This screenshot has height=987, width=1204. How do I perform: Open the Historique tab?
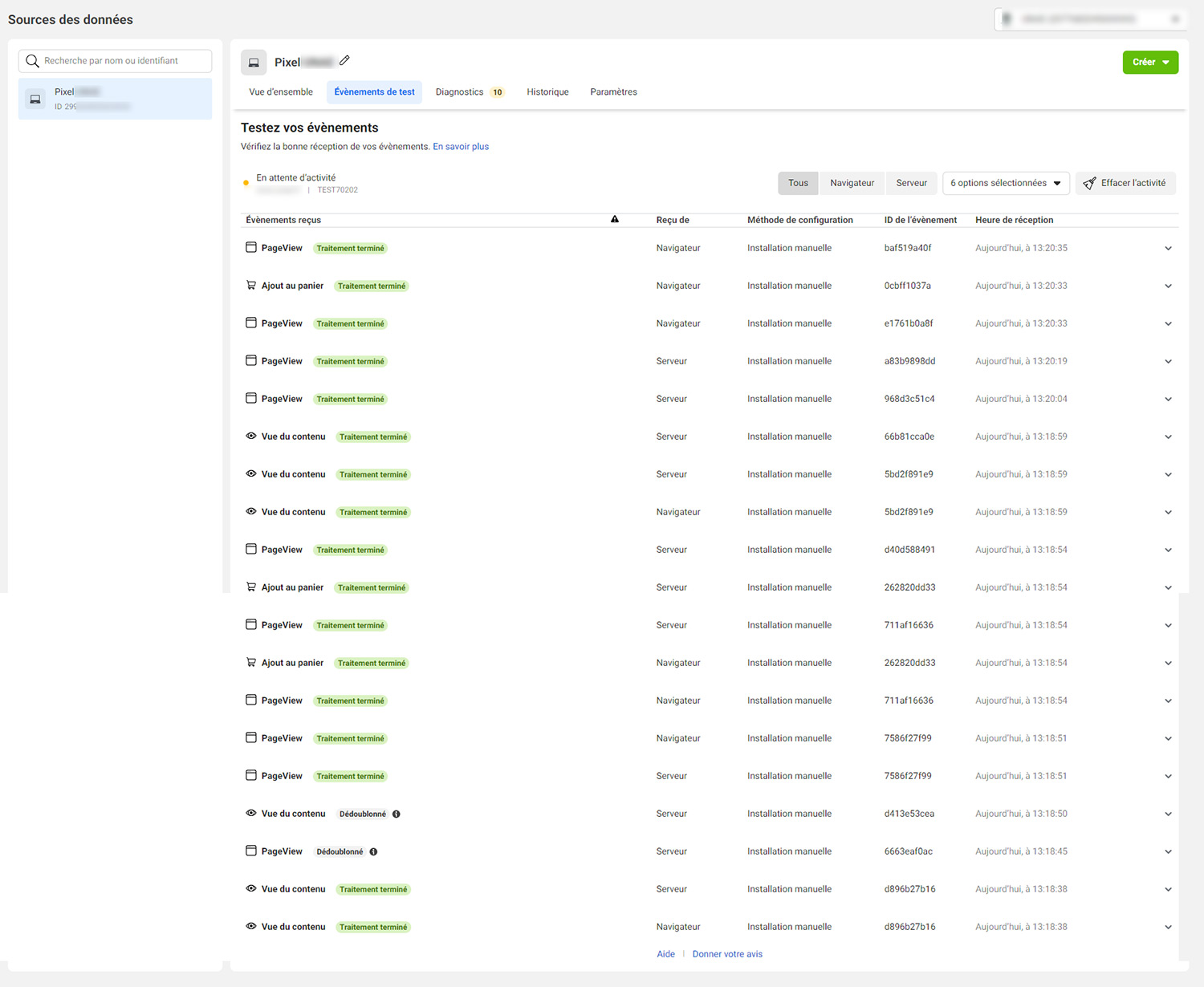(x=547, y=92)
